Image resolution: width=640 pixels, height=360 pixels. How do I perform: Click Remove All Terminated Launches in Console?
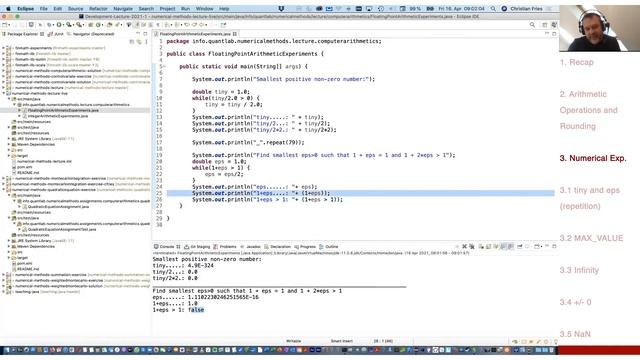tap(472, 247)
